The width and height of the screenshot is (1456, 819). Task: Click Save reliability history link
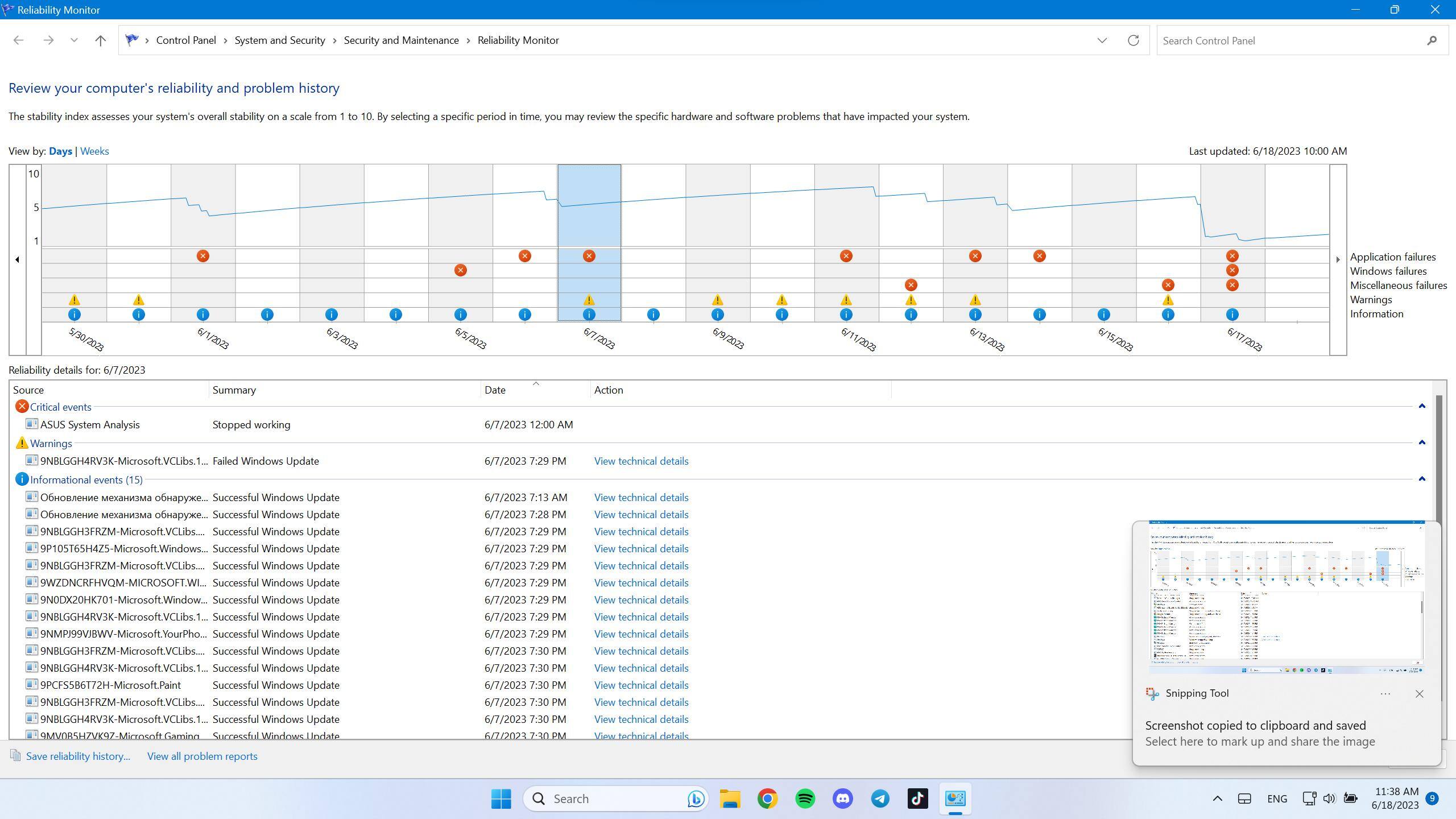[x=78, y=756]
